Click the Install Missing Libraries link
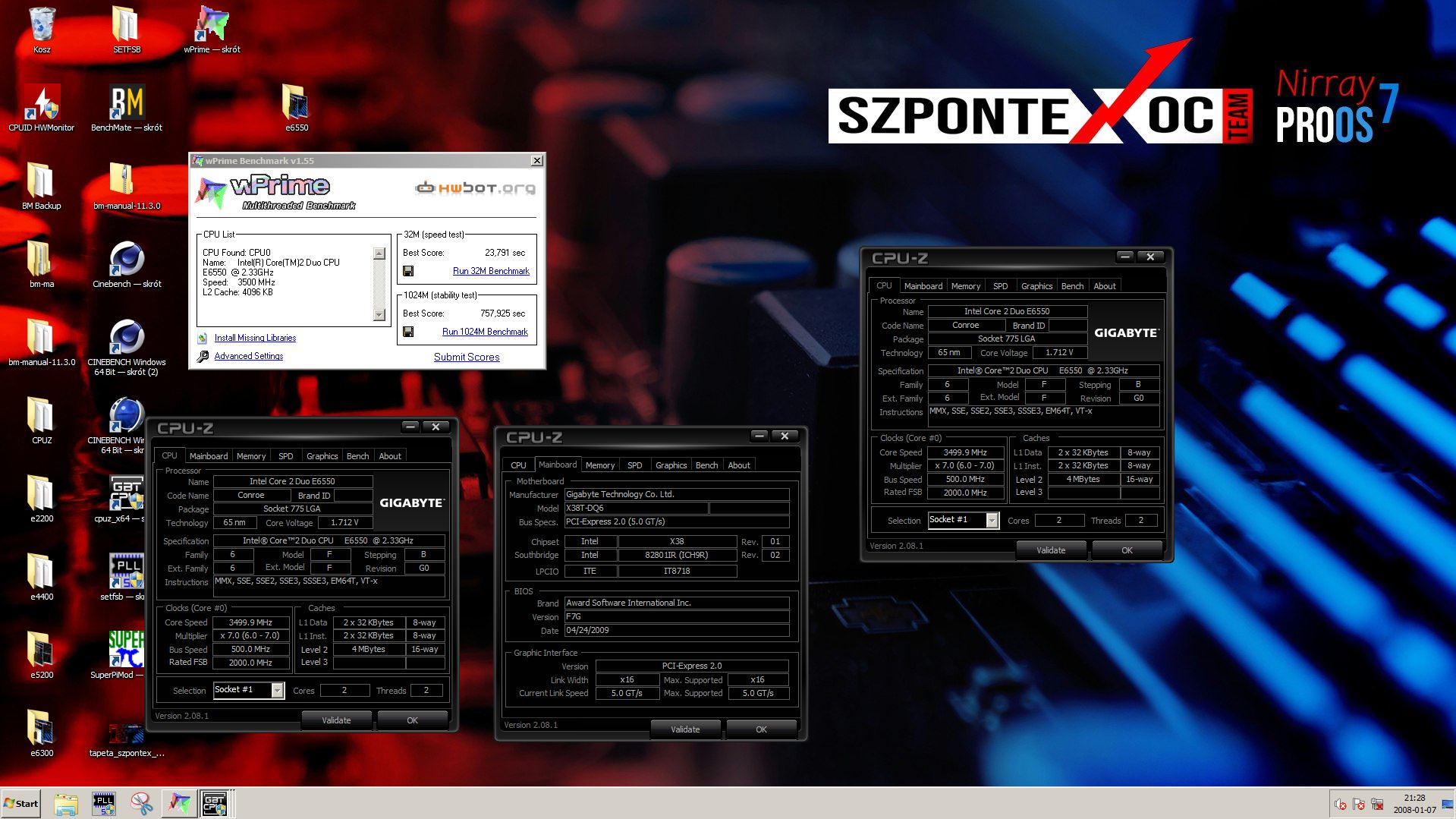Screen dimensions: 1456x819 point(255,338)
